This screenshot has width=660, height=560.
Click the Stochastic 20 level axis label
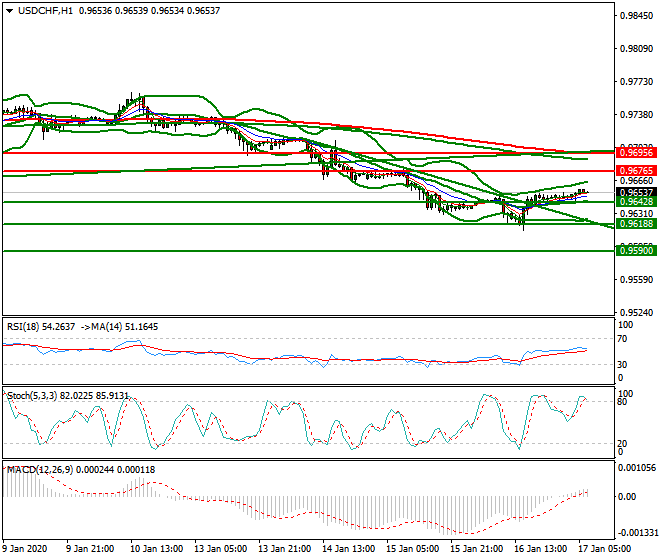pos(623,443)
